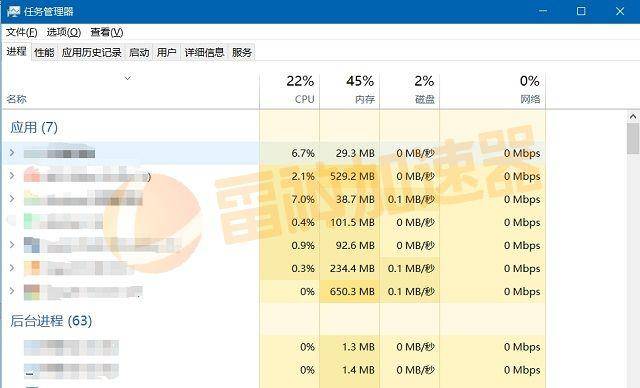Expand the app row using 92.6 MB
The height and width of the screenshot is (388, 640).
point(12,244)
